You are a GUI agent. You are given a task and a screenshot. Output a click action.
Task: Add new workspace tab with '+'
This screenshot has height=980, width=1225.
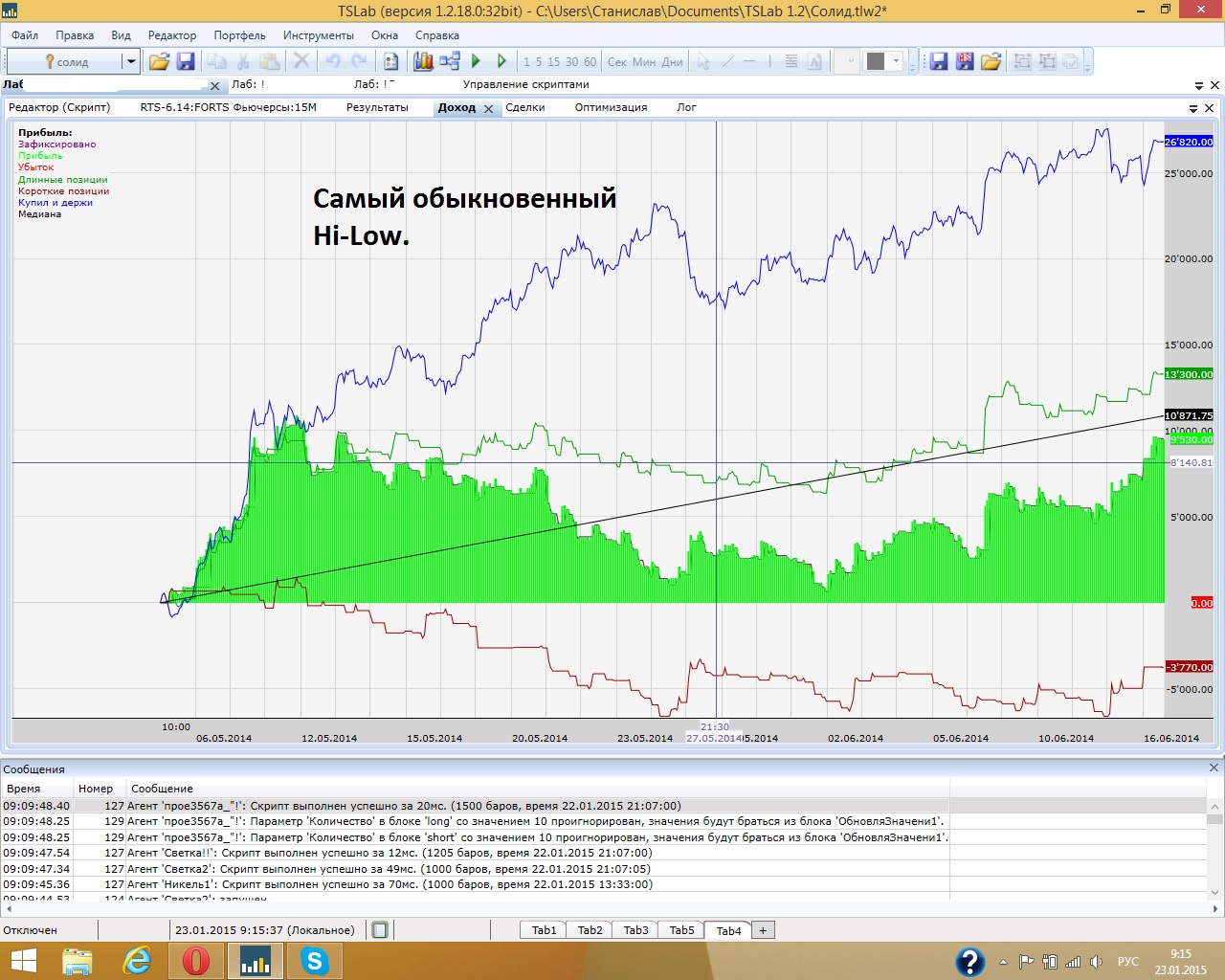[x=763, y=930]
